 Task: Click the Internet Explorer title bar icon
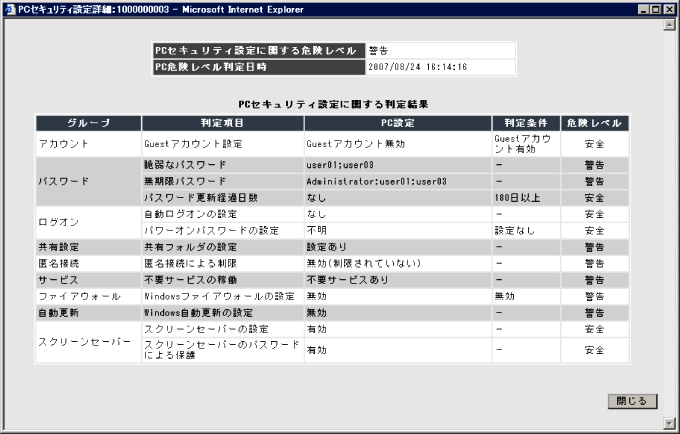(10, 9)
